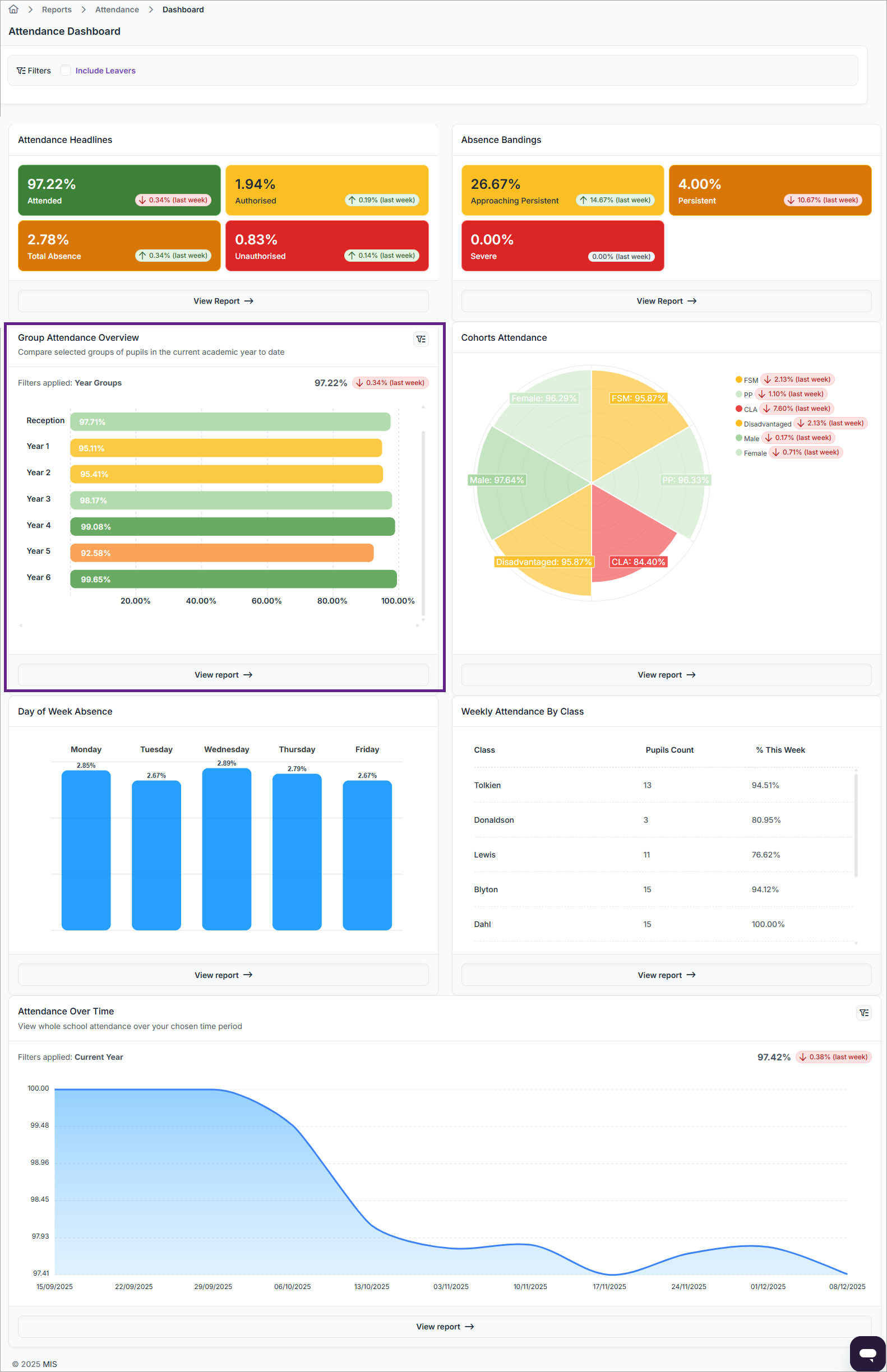Toggle FSM legend dot in Cohorts
Screen dimensions: 887x1372
(x=738, y=379)
